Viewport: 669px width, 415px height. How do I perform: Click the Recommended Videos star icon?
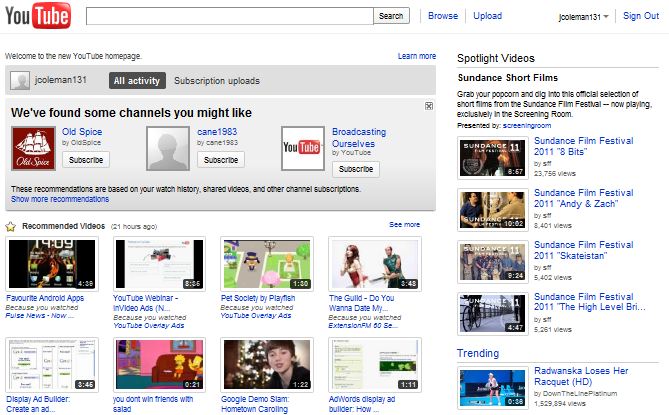click(x=11, y=226)
